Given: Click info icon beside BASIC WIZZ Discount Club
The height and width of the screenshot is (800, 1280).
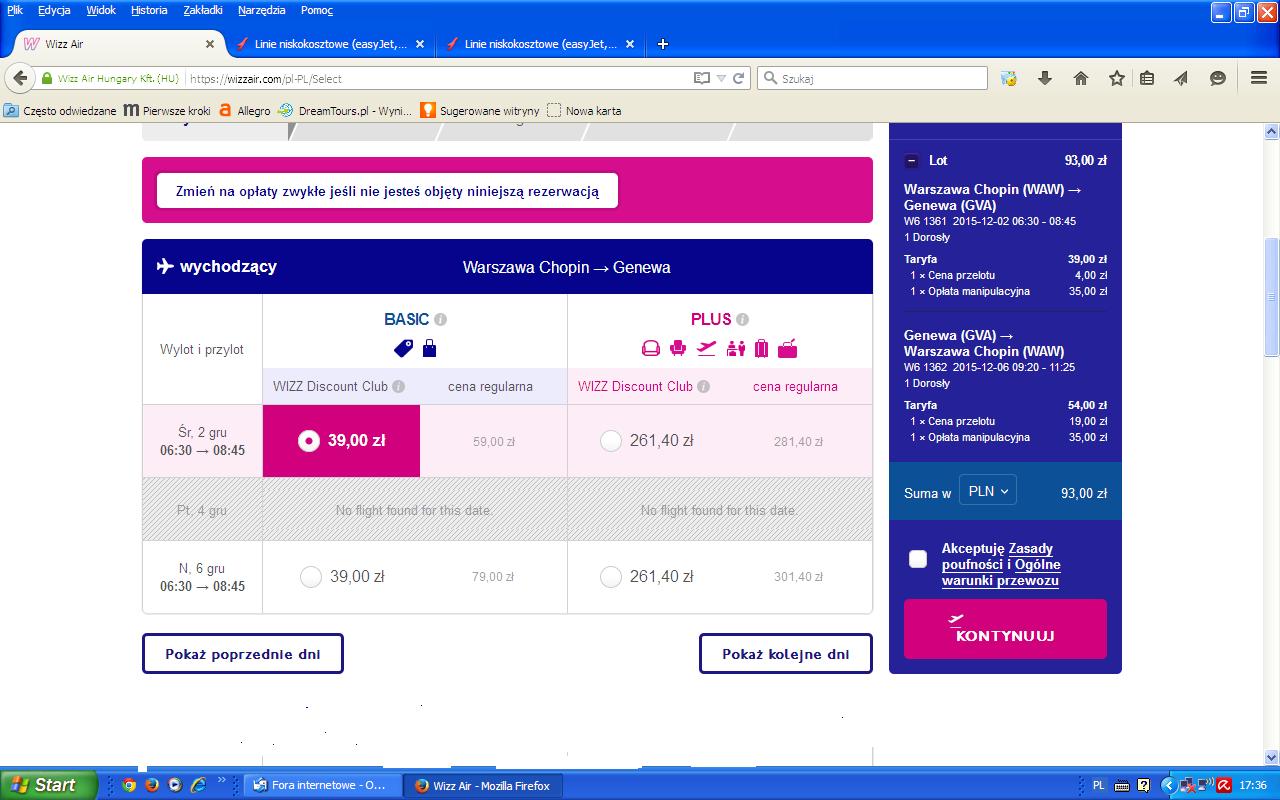Looking at the screenshot, I should point(398,387).
